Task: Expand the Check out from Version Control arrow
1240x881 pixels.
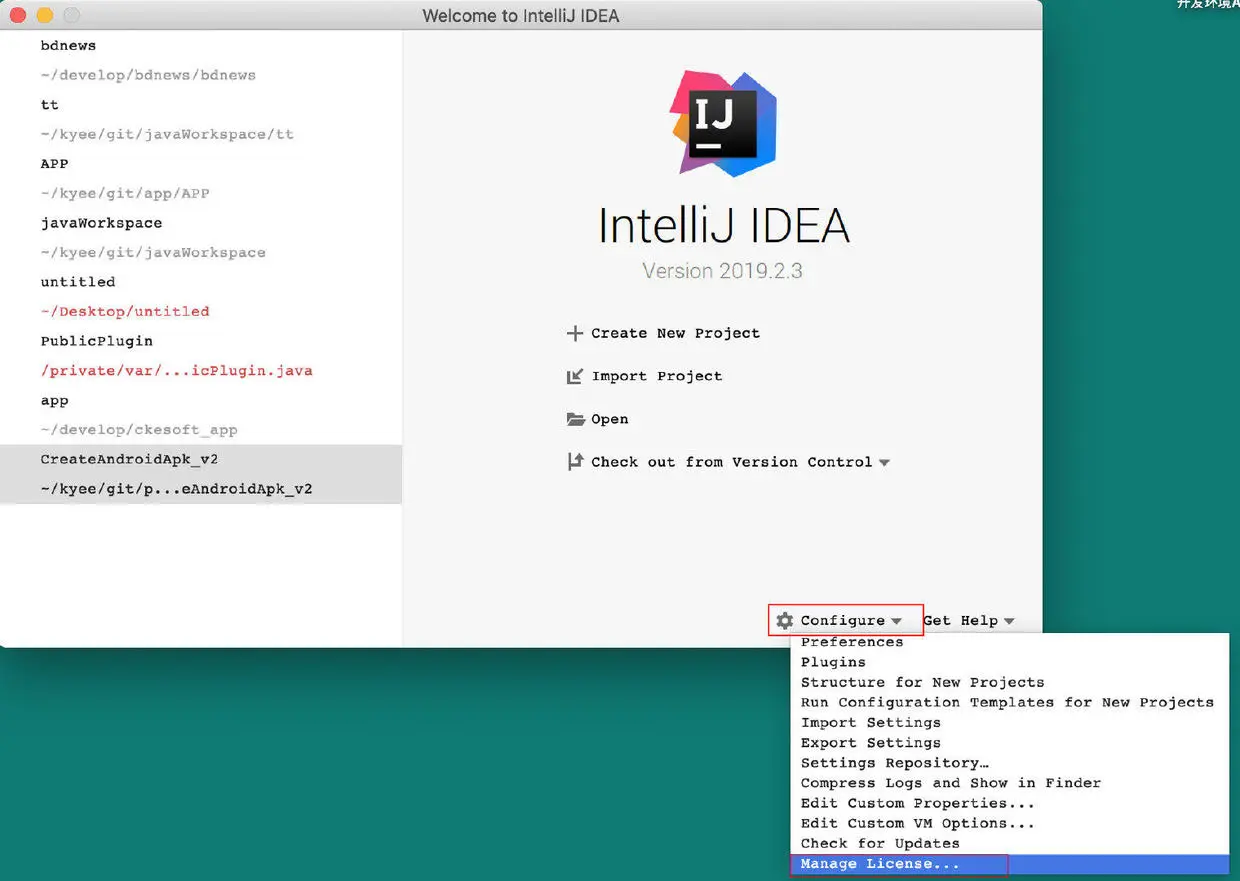Action: click(883, 463)
